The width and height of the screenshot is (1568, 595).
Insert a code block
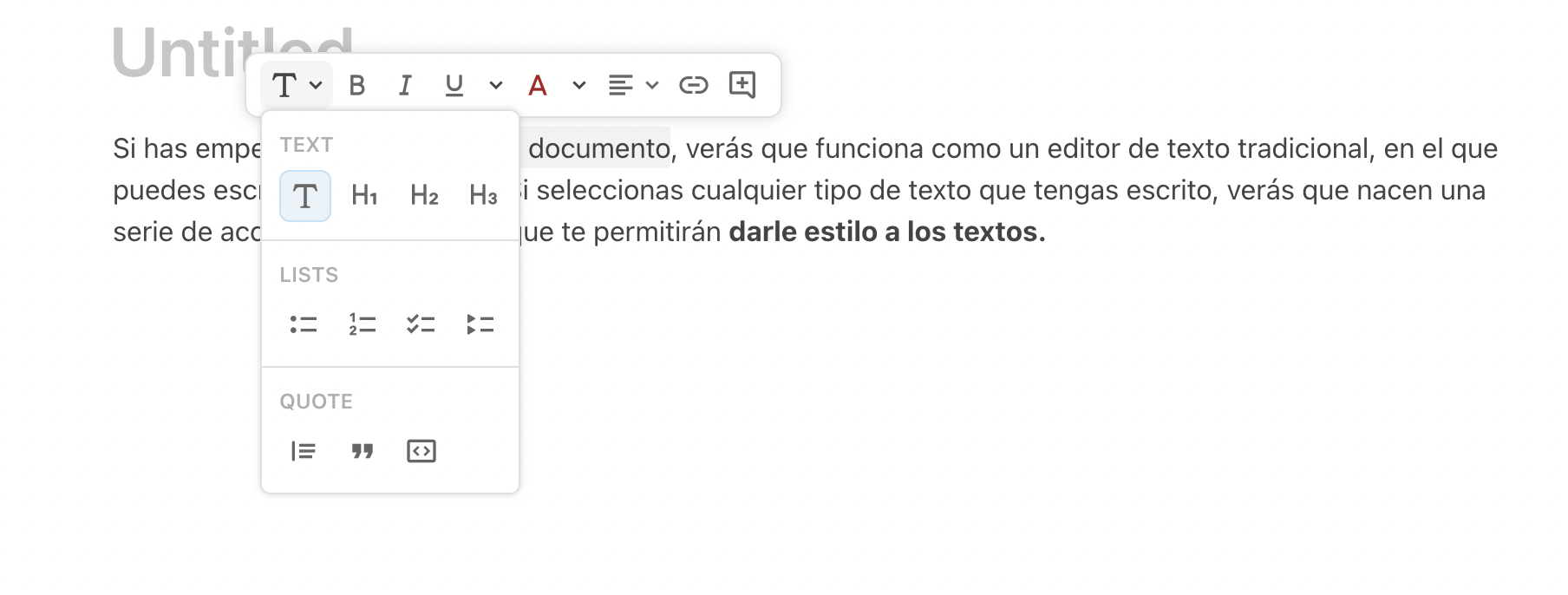[x=421, y=451]
